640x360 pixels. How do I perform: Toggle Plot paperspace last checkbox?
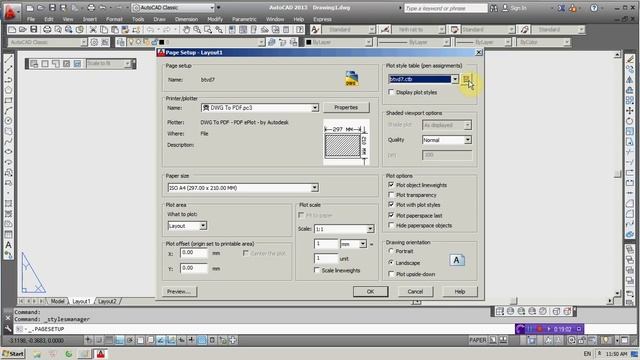(x=391, y=216)
